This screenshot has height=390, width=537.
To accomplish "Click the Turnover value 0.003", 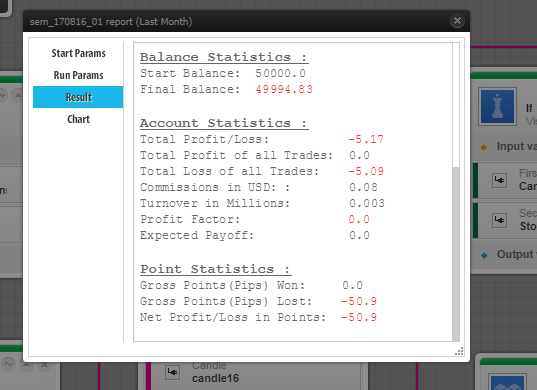I will [x=367, y=203].
